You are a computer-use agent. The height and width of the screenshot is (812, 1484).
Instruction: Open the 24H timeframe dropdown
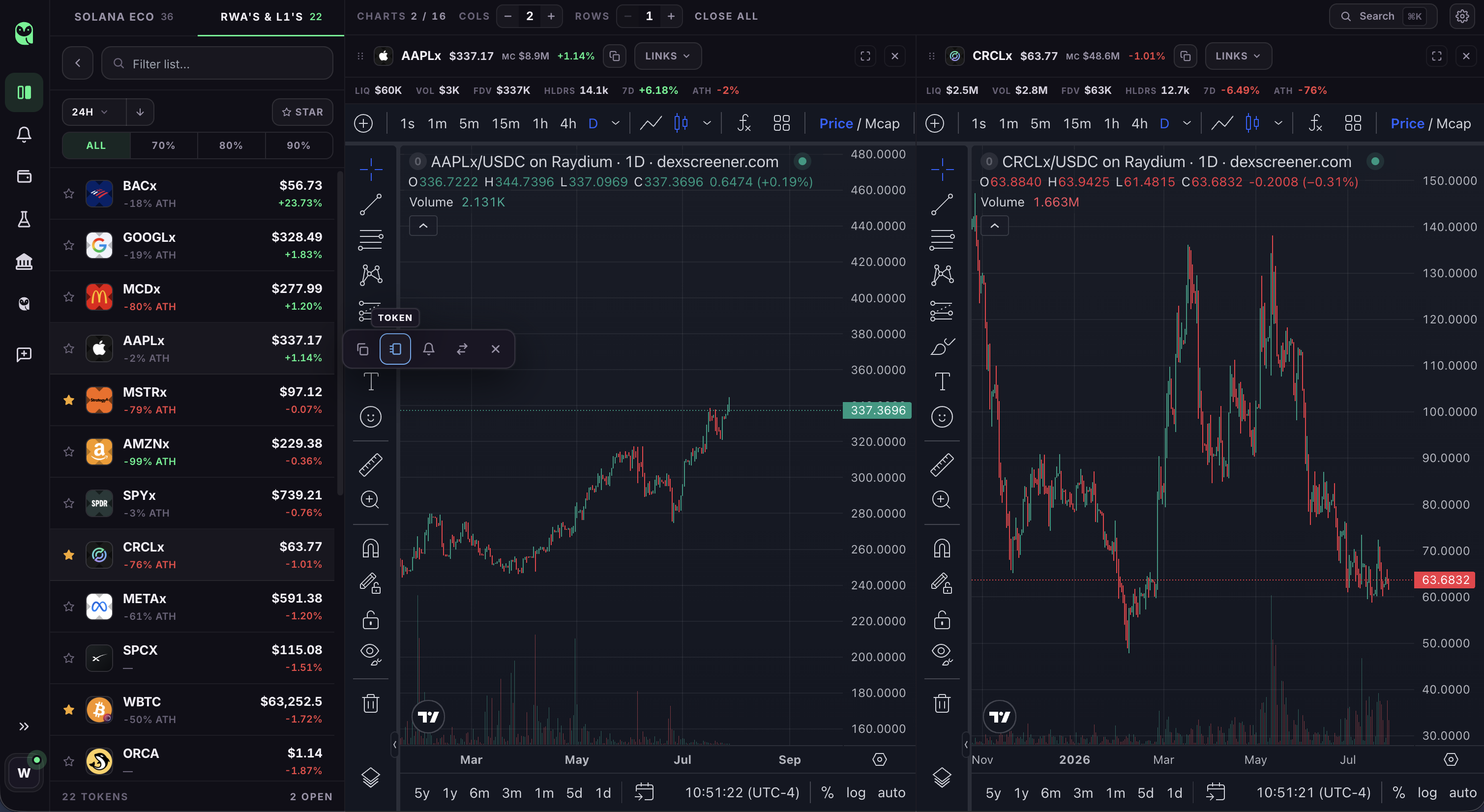coord(94,112)
